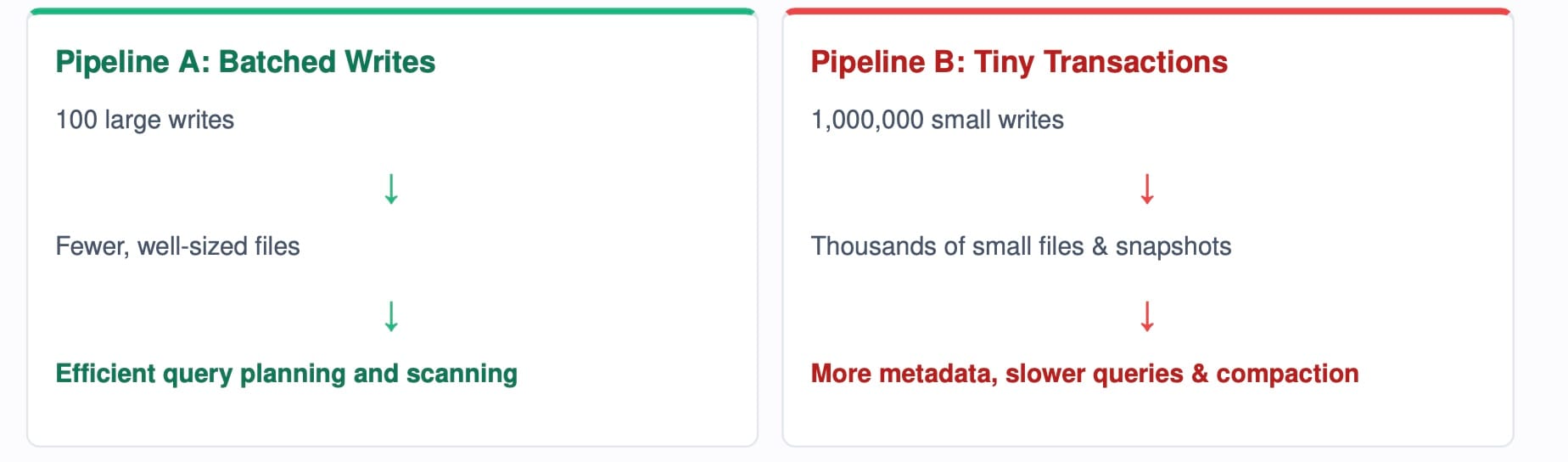The image size is (1568, 462).
Task: Click "More metadata, slower queries & compaction" summary
Action: [x=1084, y=374]
